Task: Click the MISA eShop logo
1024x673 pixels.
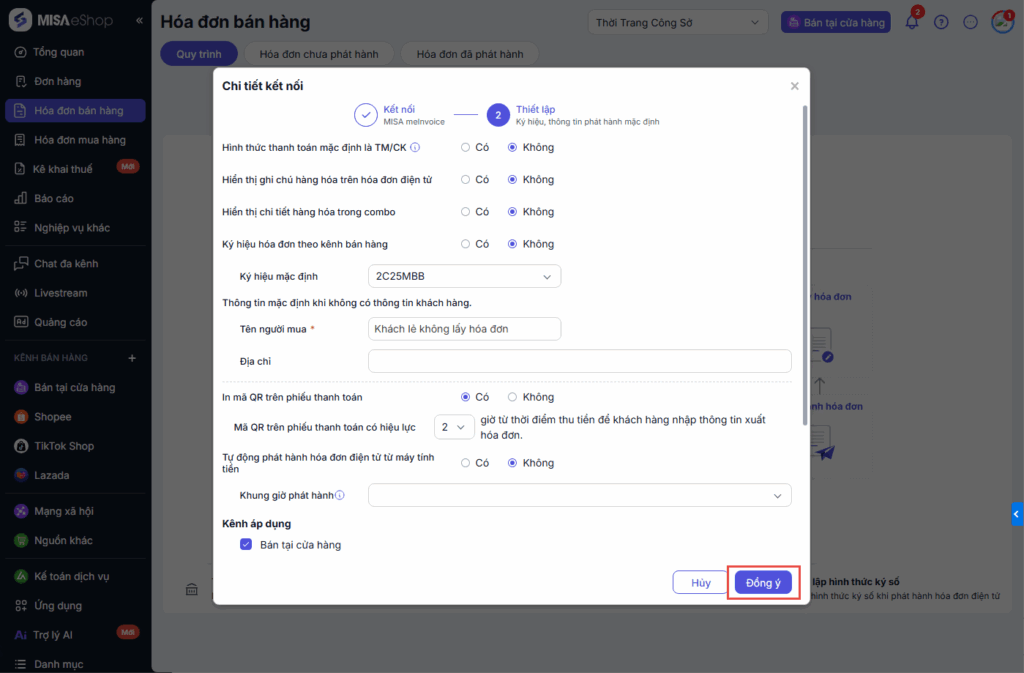Action: pyautogui.click(x=61, y=20)
